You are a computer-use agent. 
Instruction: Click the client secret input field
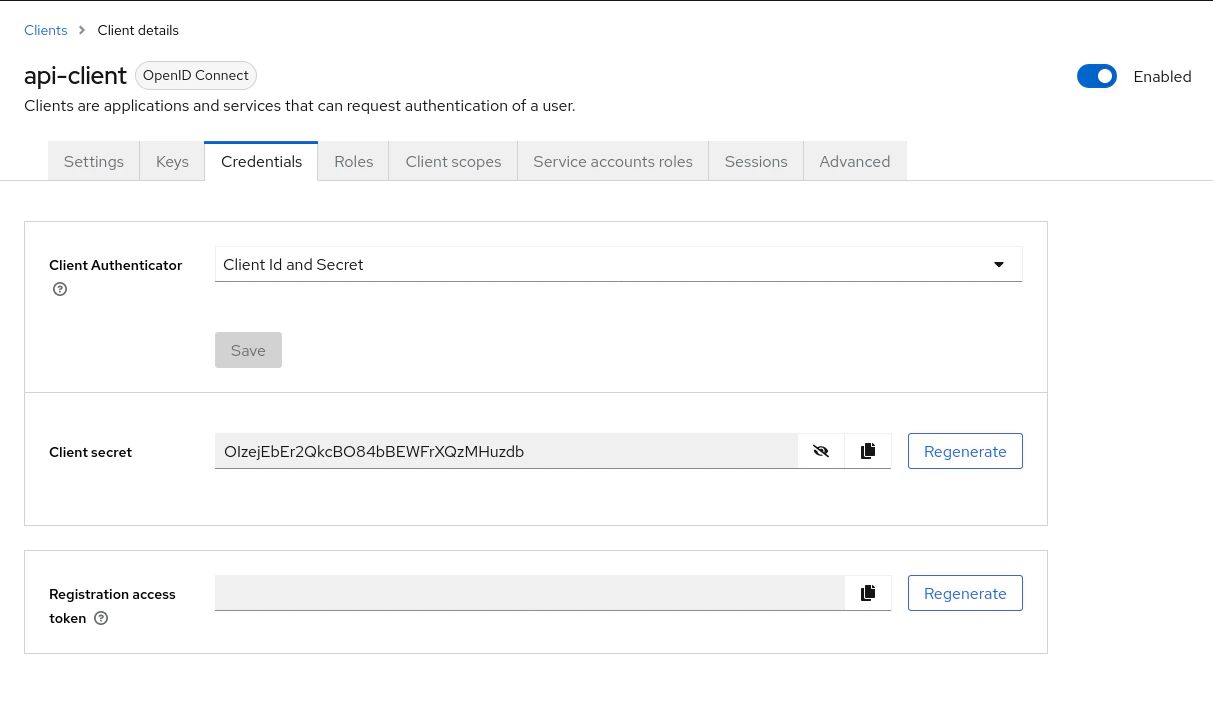[506, 451]
